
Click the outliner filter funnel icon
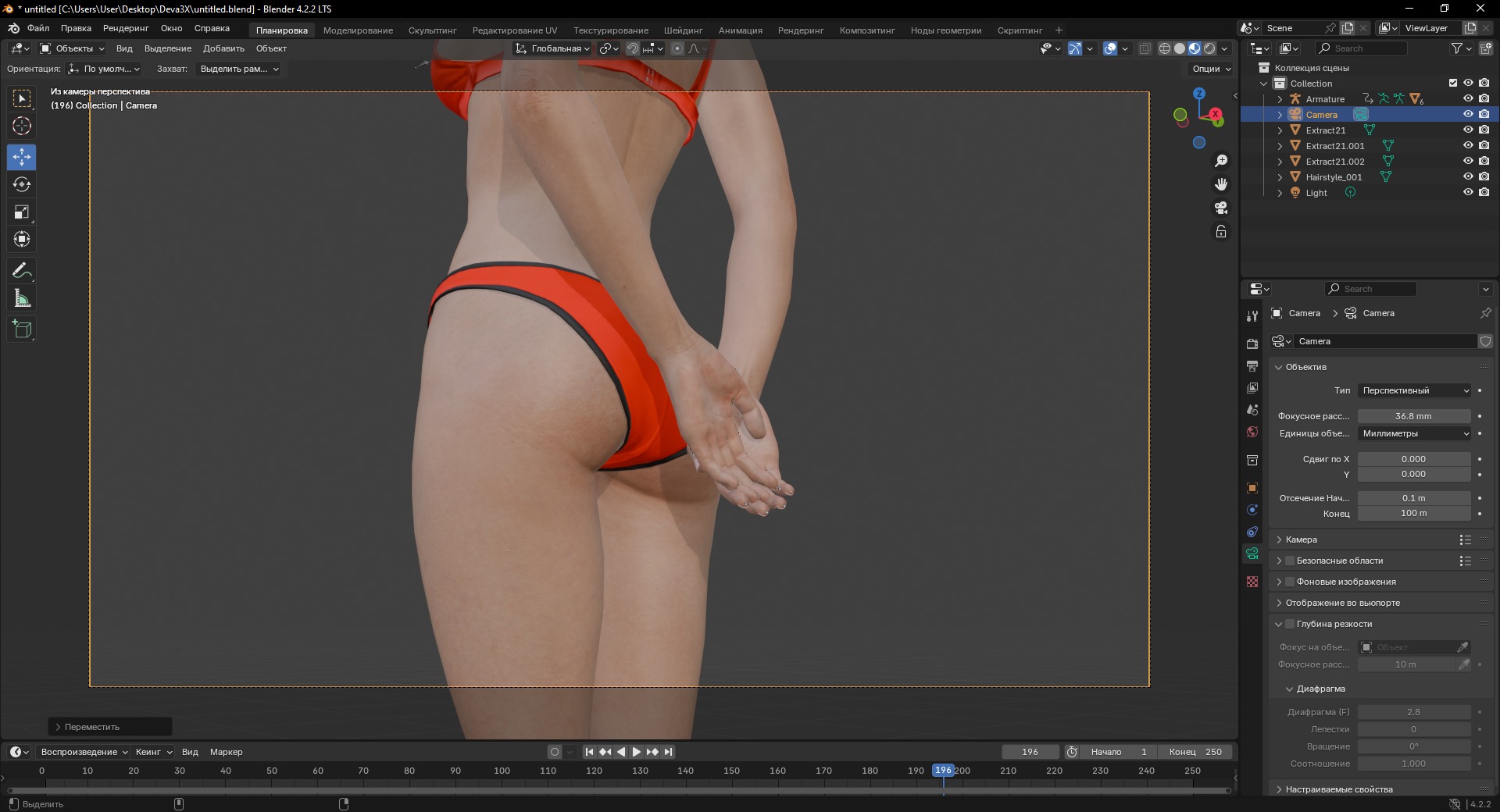[1457, 48]
